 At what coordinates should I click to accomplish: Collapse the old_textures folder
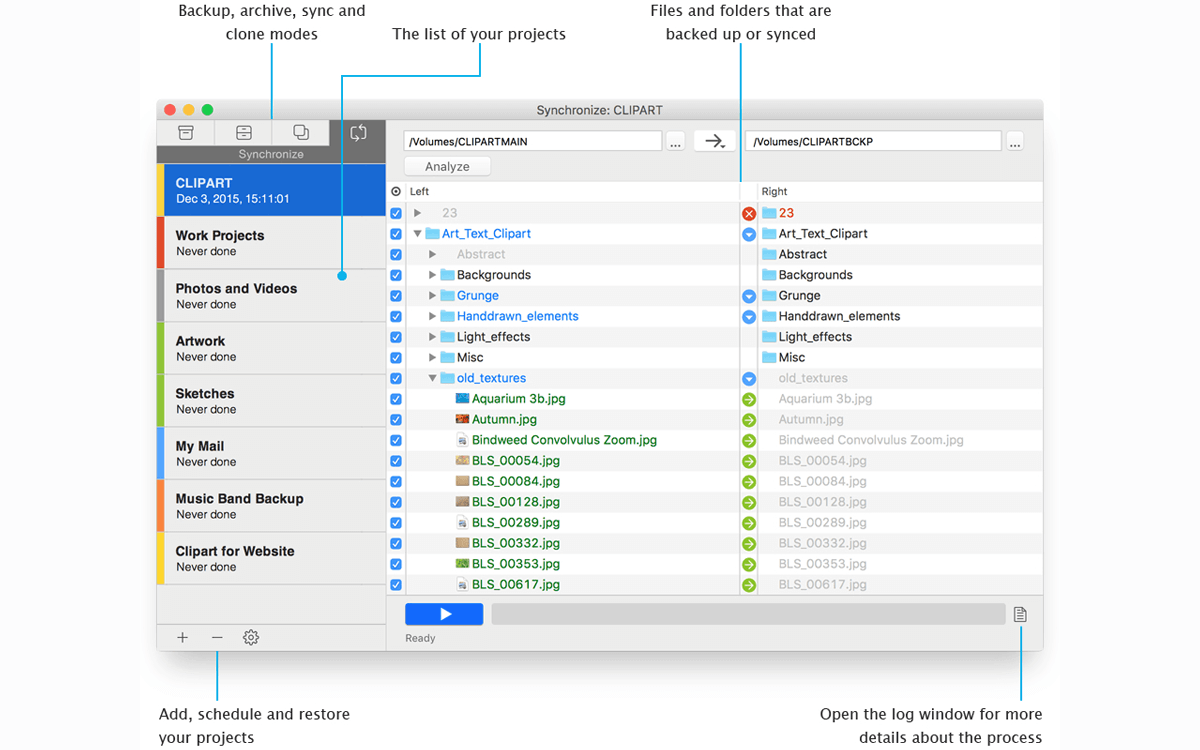433,378
